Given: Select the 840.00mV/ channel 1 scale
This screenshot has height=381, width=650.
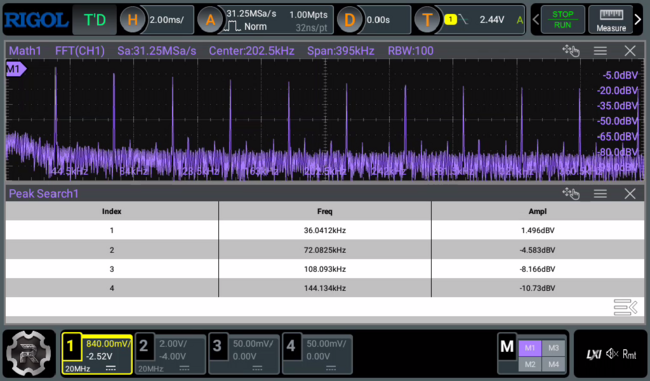Looking at the screenshot, I should 108,344.
